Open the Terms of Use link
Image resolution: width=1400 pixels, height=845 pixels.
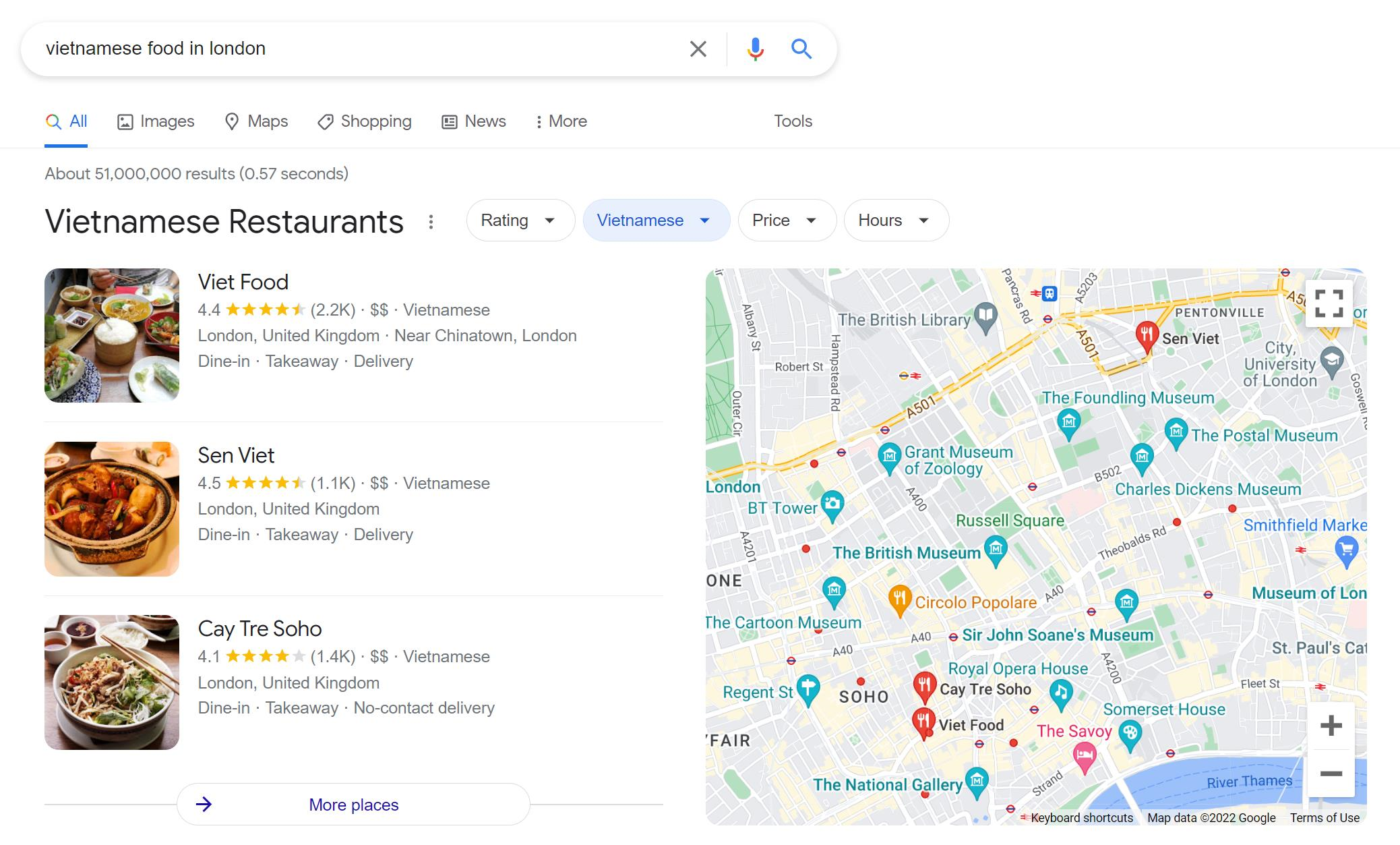click(x=1324, y=817)
